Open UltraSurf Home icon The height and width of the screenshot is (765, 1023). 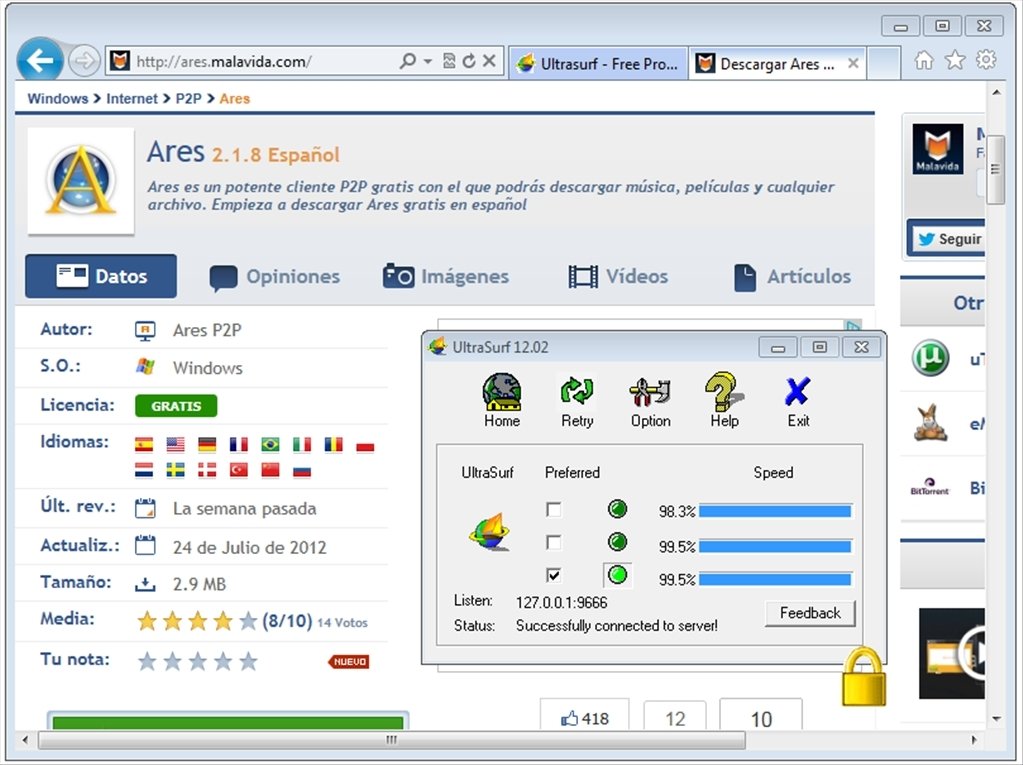[502, 393]
